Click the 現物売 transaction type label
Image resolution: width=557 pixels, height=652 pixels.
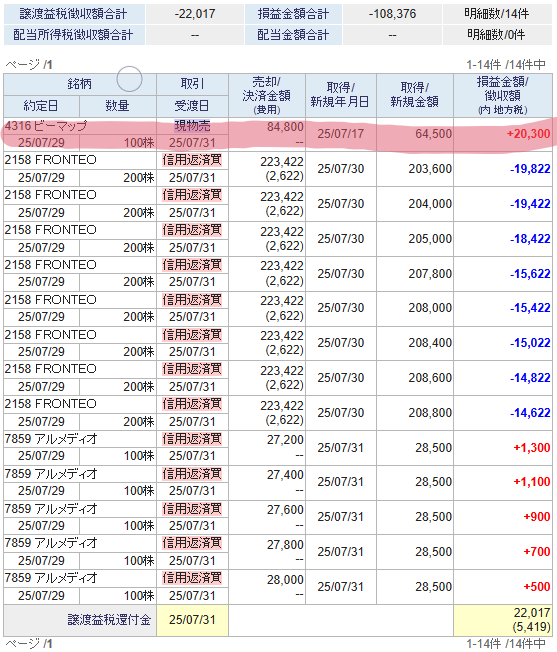coord(192,126)
